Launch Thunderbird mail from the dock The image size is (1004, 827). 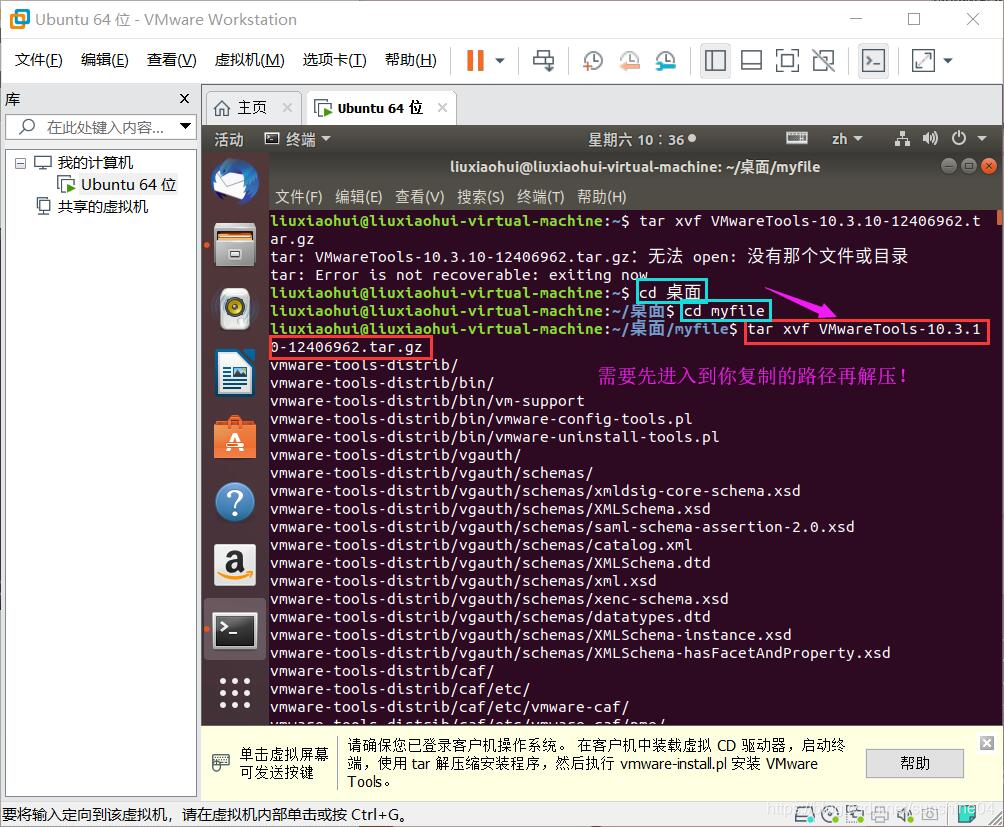point(235,182)
